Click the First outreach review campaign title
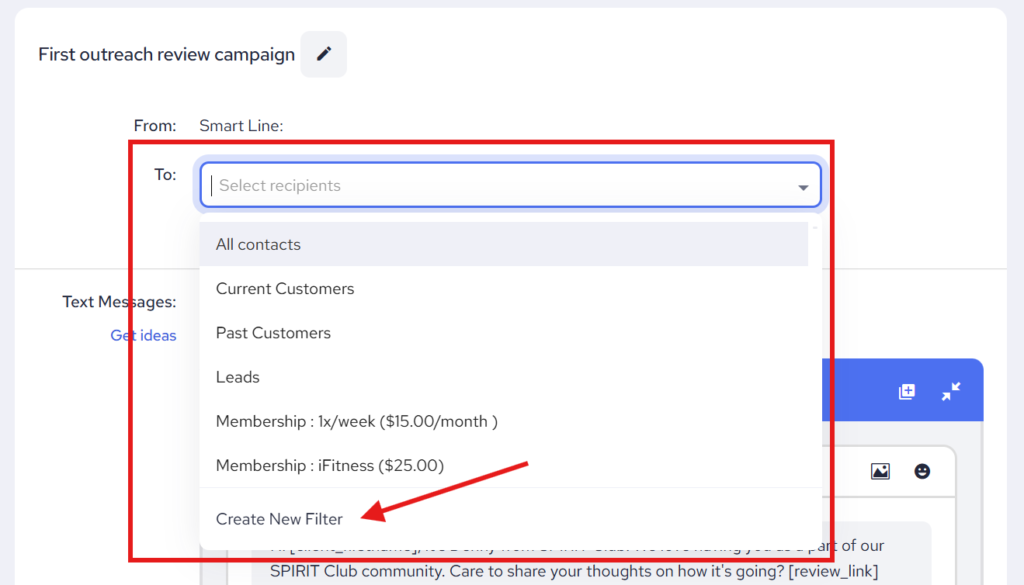The height and width of the screenshot is (585, 1024). tap(166, 54)
